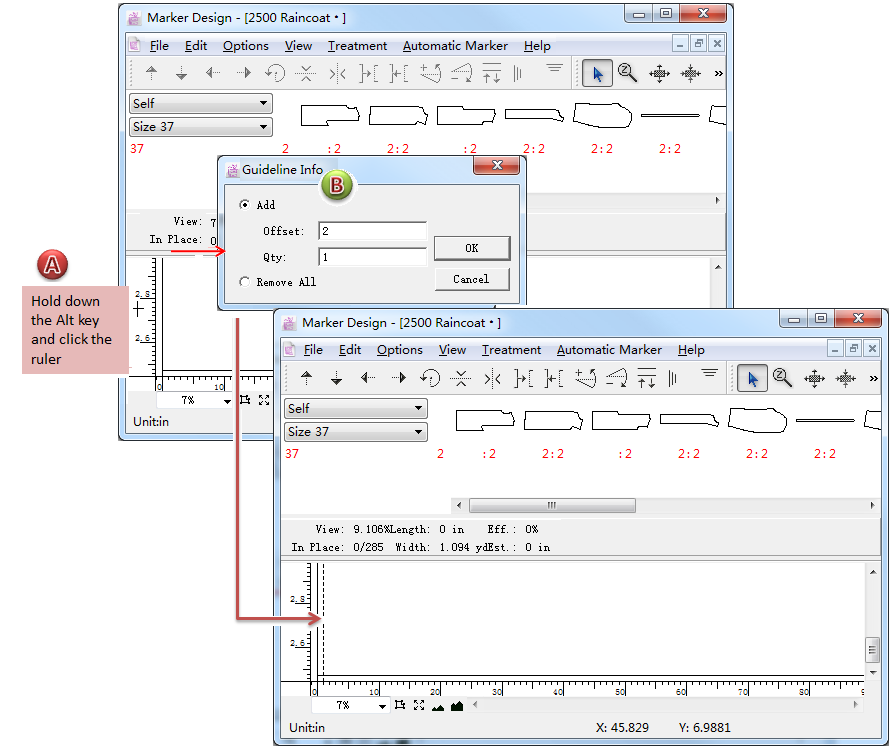Viewport: 894px width, 750px height.
Task: Click the piece list horizontal scrollbar thumb
Action: [550, 505]
